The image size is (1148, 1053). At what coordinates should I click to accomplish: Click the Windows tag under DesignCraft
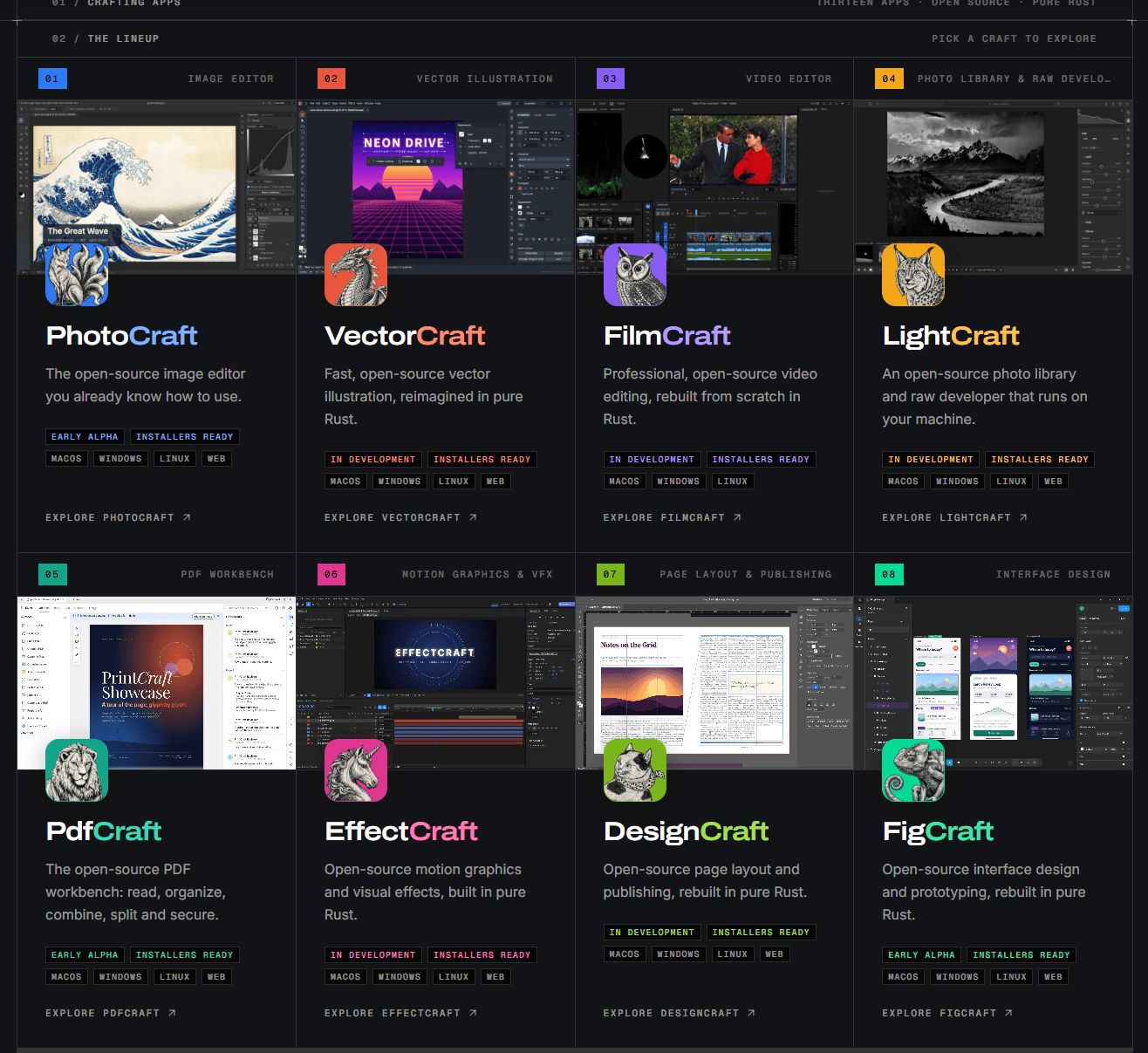679,954
